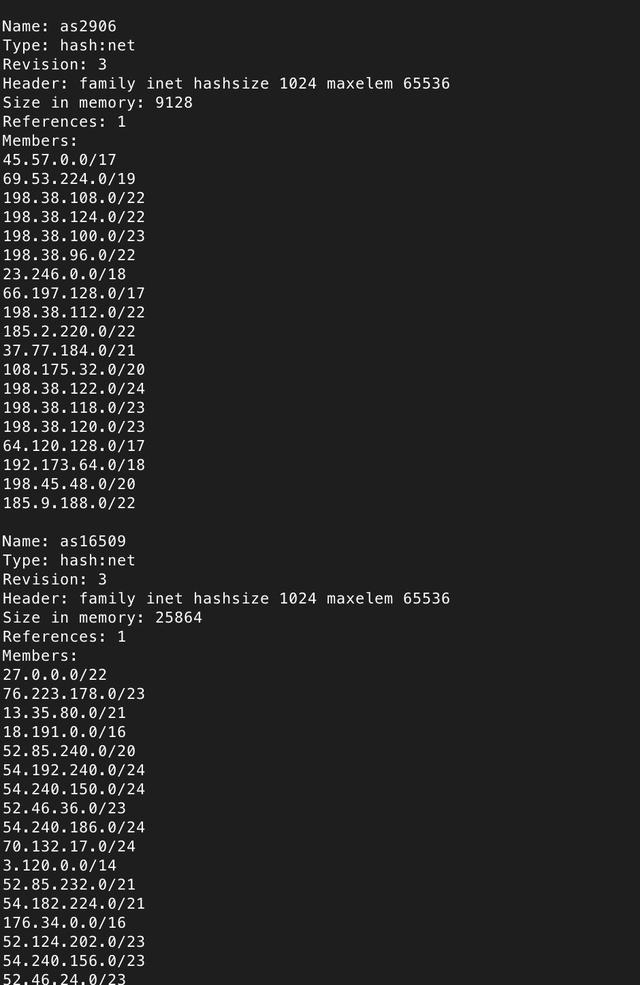
Task: Click the first 'Header: family inet' line
Action: point(226,84)
